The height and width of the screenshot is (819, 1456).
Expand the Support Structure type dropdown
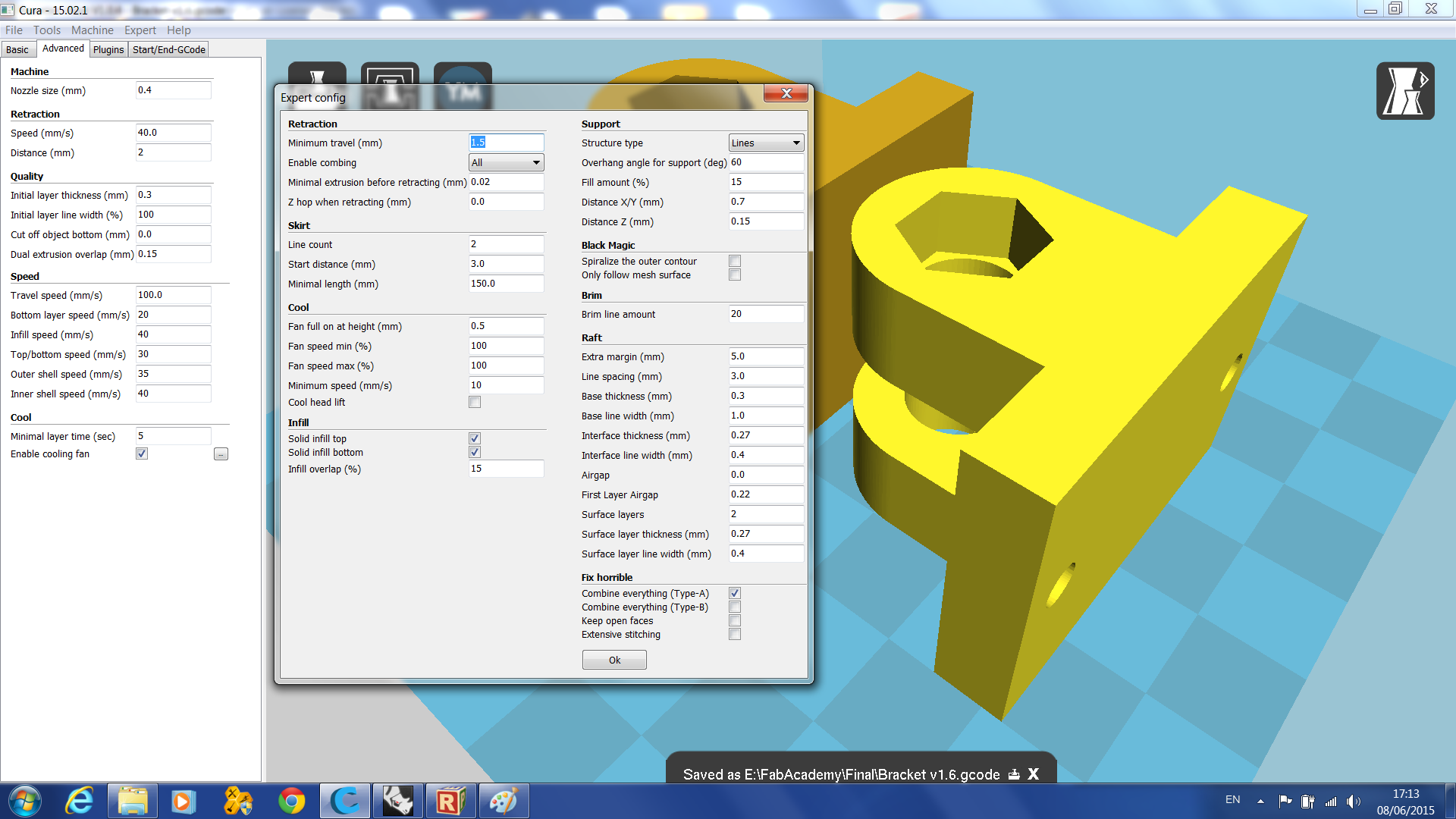[x=765, y=143]
